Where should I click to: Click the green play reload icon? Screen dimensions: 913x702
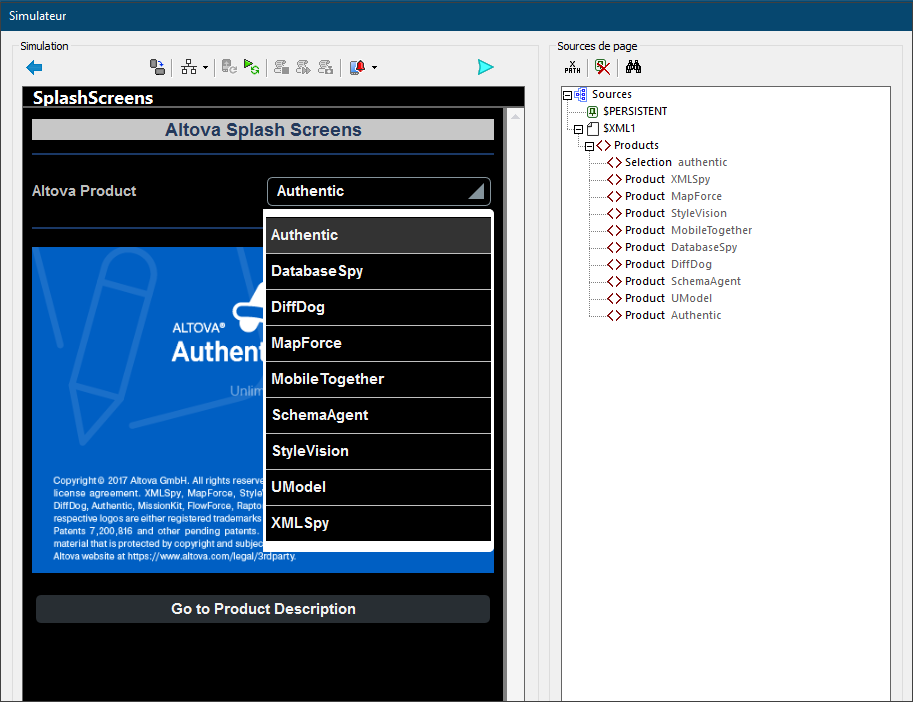[x=252, y=67]
